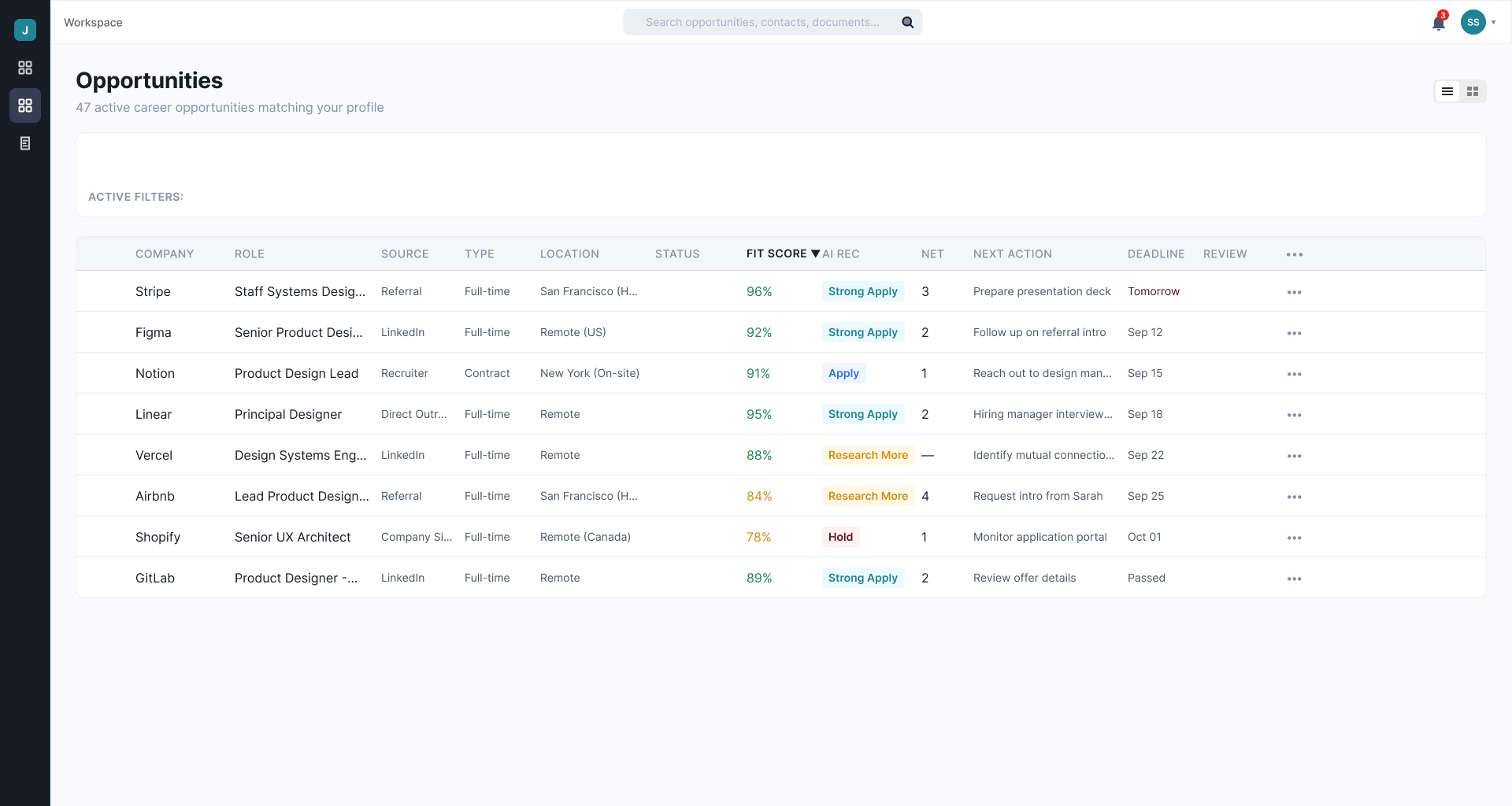The width and height of the screenshot is (1512, 806).
Task: Click the Product Design Lead role
Action: coord(296,373)
